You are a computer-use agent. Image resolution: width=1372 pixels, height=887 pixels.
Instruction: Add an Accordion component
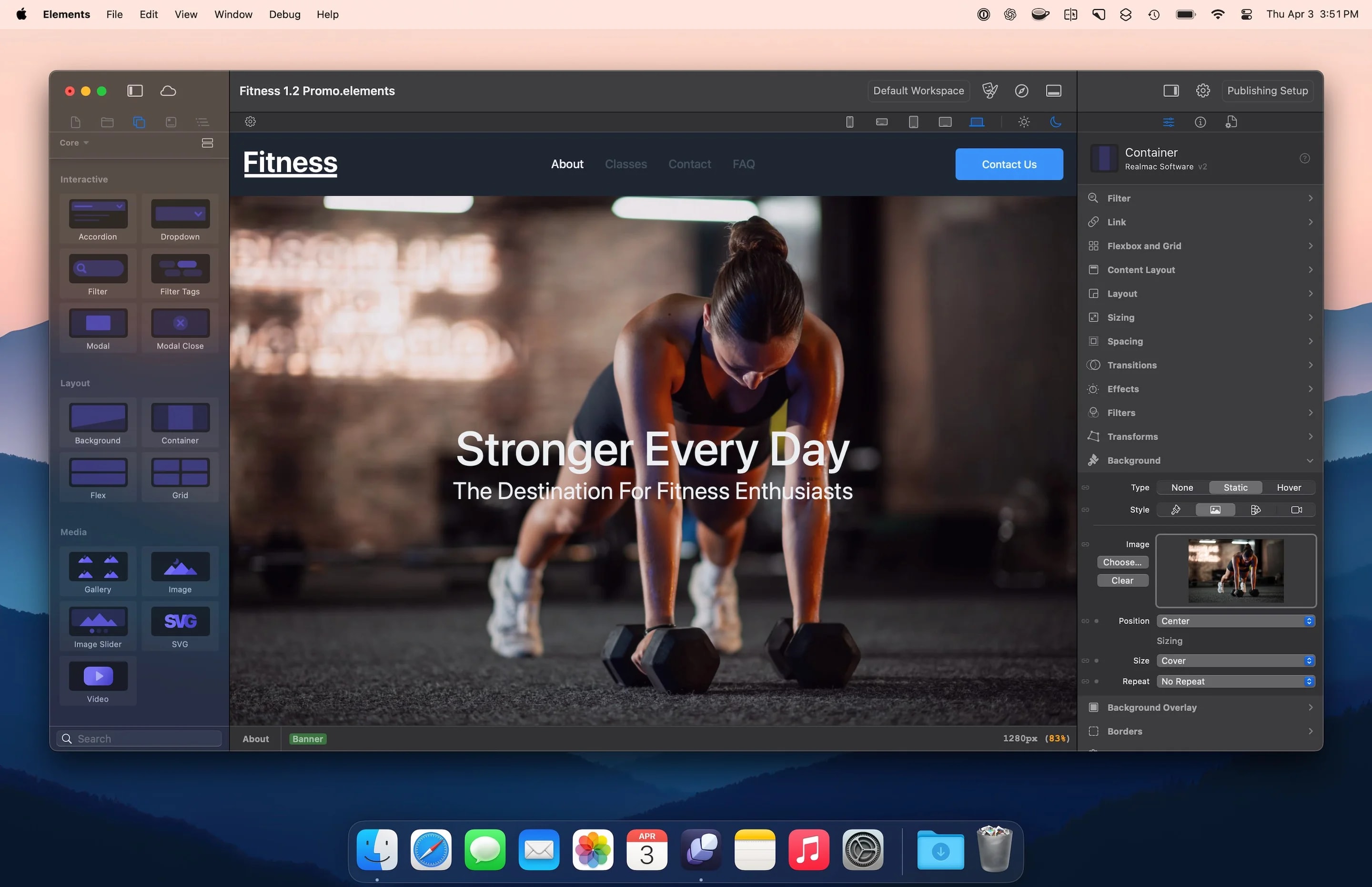98,219
